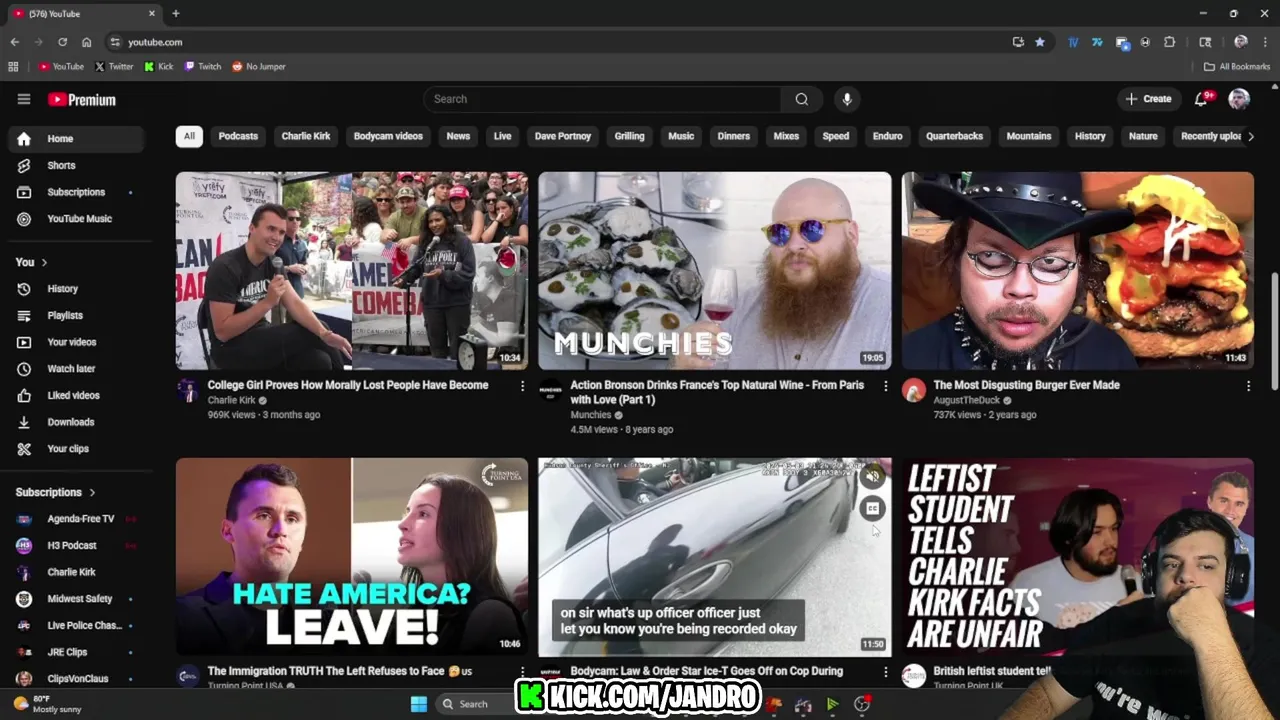1280x720 pixels.
Task: Open All Bookmarks folder
Action: tap(1237, 67)
